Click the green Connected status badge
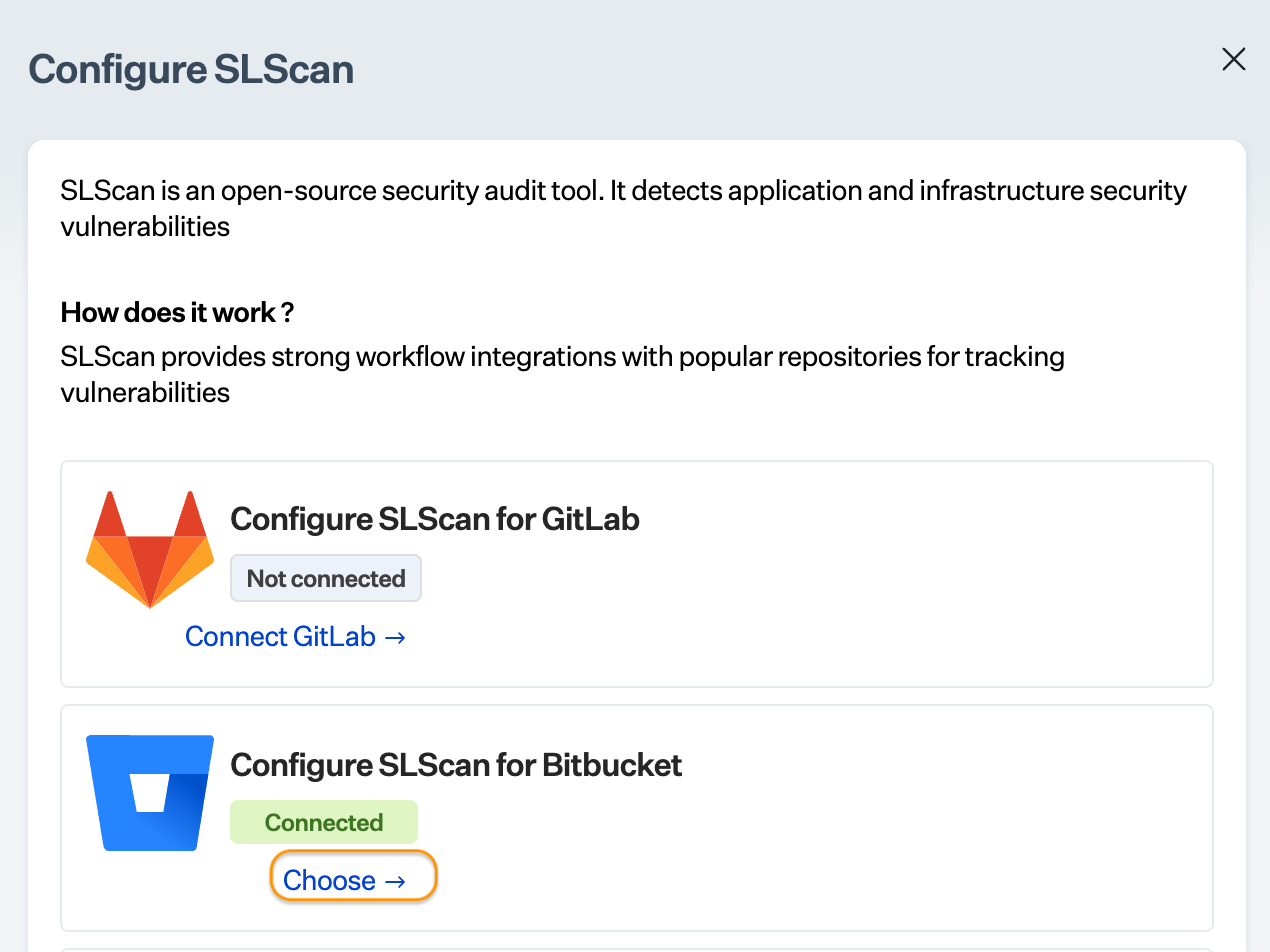 point(324,823)
